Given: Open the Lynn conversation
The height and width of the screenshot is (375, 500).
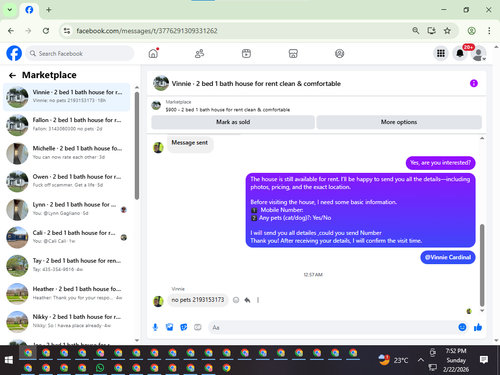Looking at the screenshot, I should (x=67, y=209).
